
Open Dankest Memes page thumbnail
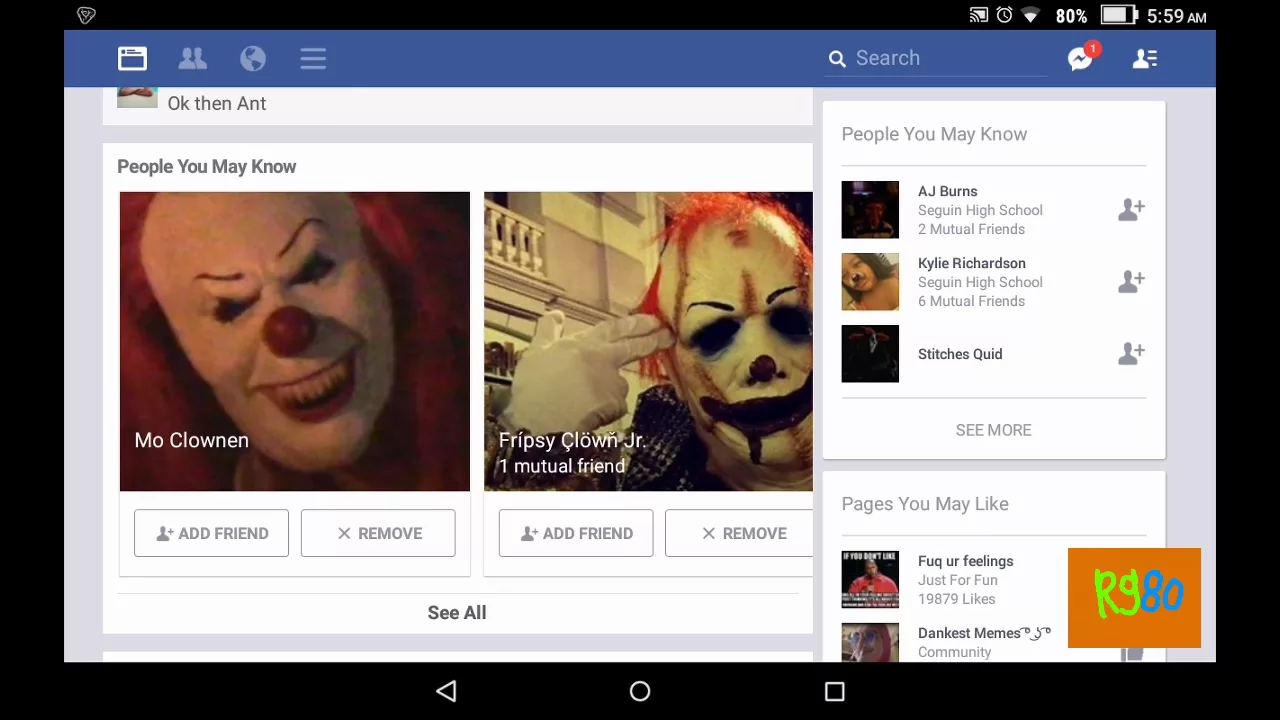coord(870,642)
